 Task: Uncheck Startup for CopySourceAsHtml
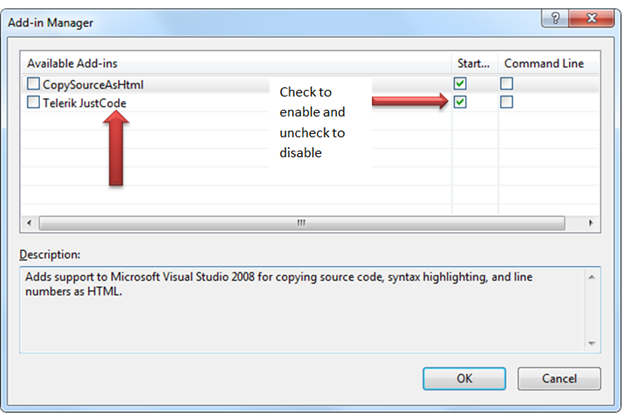coord(460,85)
